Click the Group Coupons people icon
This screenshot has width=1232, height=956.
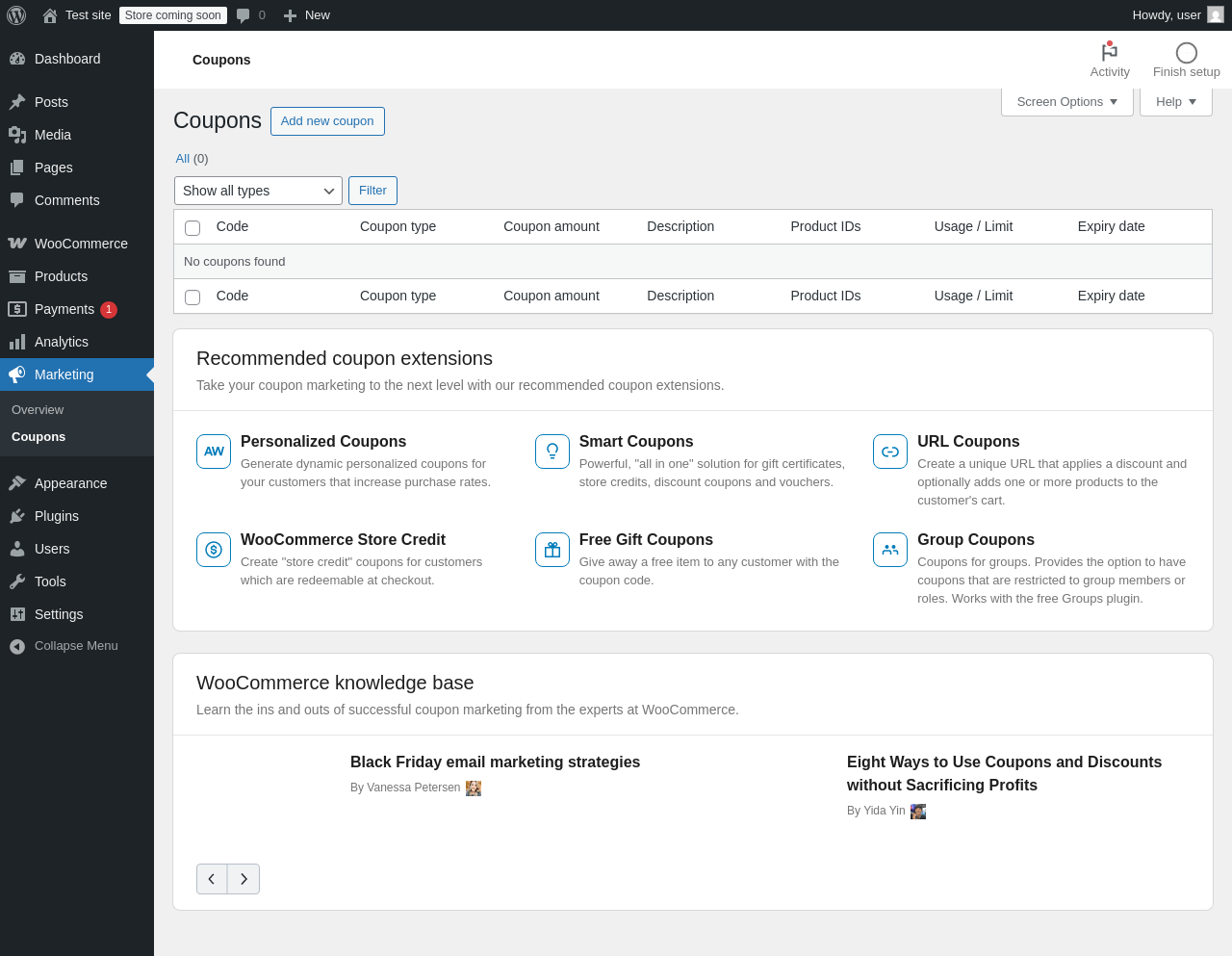click(890, 550)
